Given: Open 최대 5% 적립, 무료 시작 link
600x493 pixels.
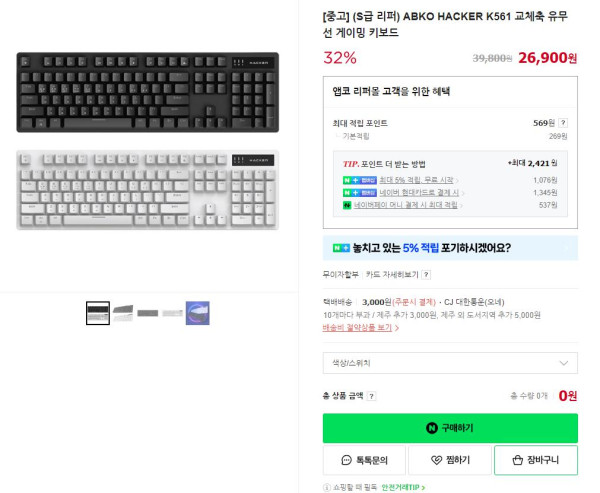Looking at the screenshot, I should coord(416,180).
